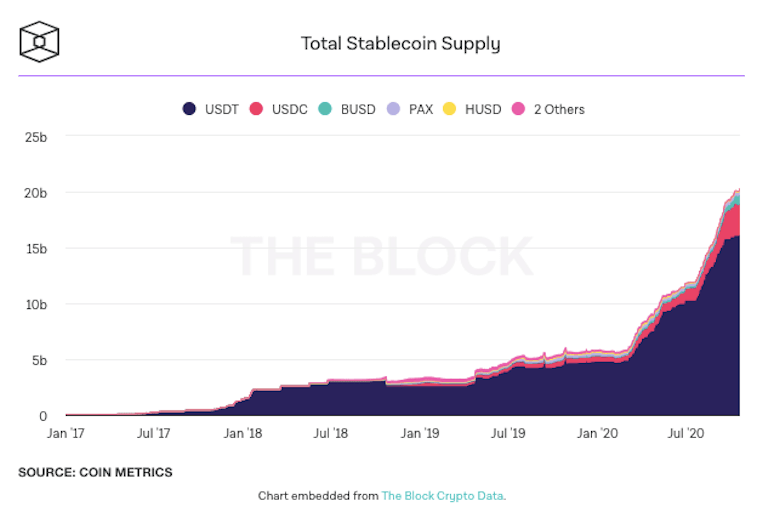780x518 pixels.
Task: Select the Jan '20 x-axis marker
Action: pos(597,433)
